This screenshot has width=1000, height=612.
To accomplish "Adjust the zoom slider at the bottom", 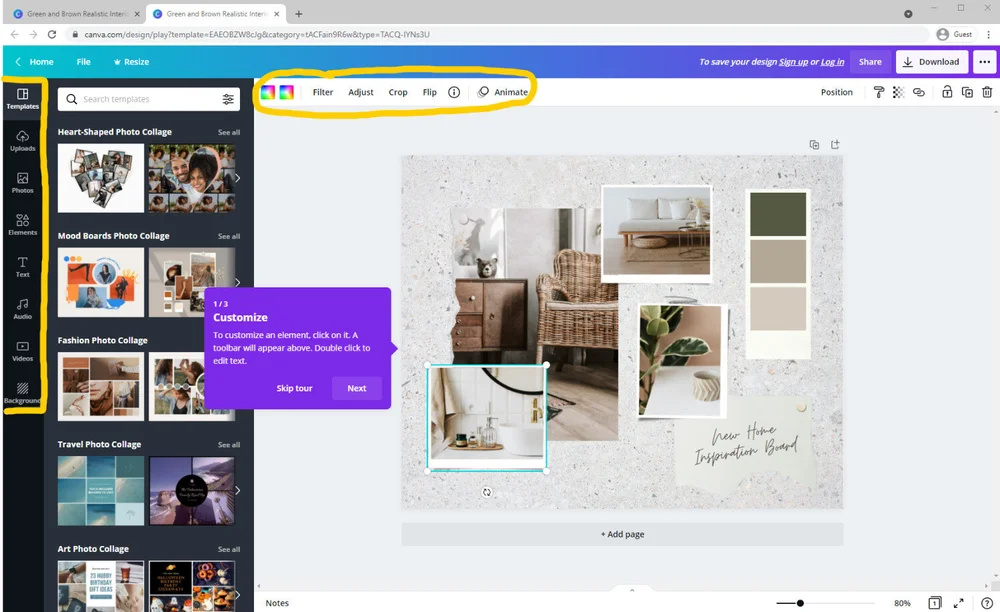I will pyautogui.click(x=800, y=603).
